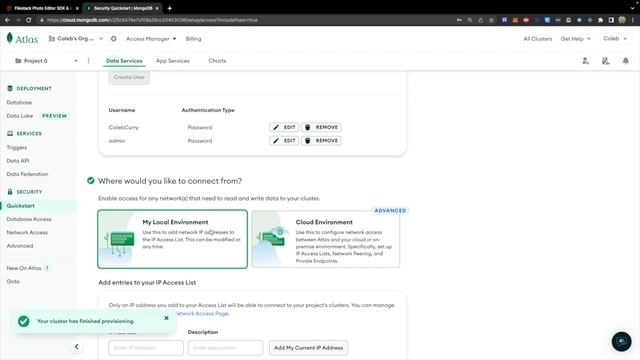Open Goto in sidebar
The image size is (640, 360).
click(x=13, y=281)
